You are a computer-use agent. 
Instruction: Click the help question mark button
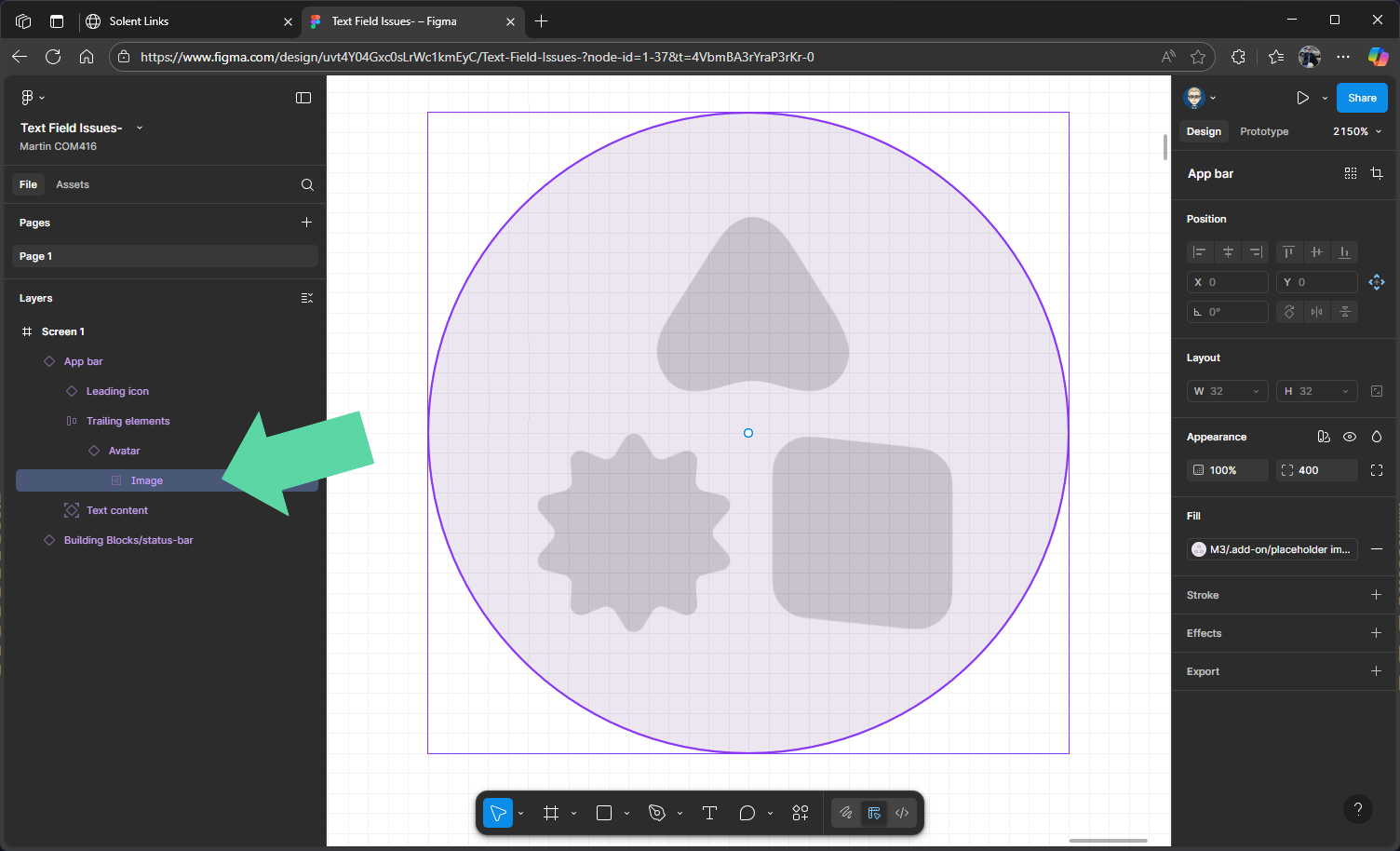tap(1358, 809)
